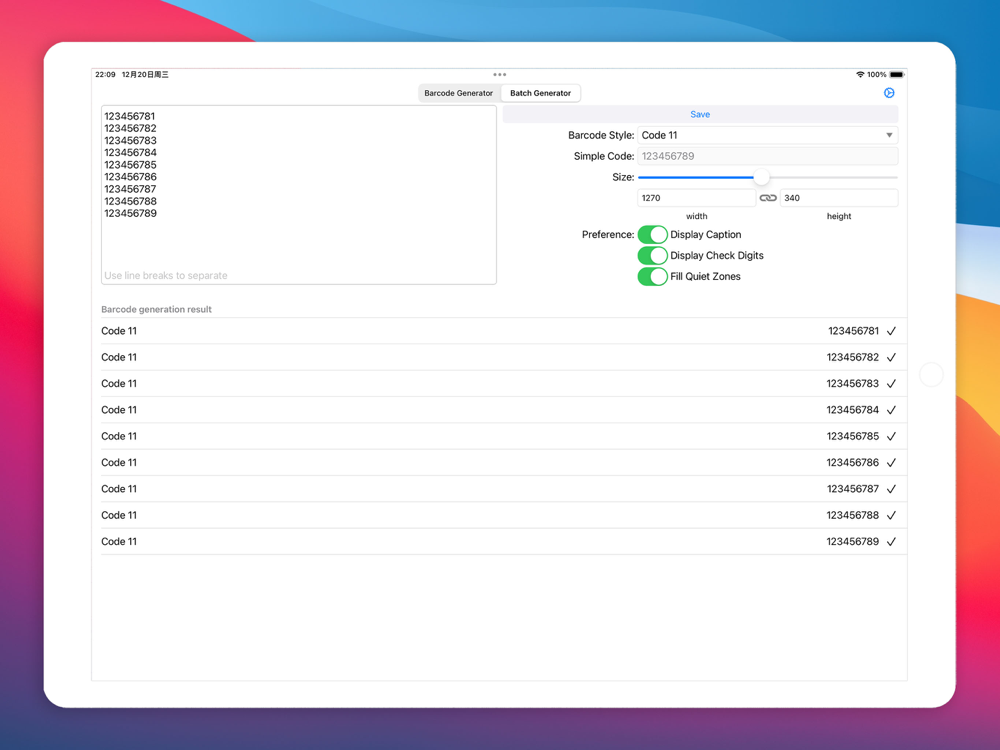Select the Batch Generator tab
The height and width of the screenshot is (750, 1000).
pos(540,93)
